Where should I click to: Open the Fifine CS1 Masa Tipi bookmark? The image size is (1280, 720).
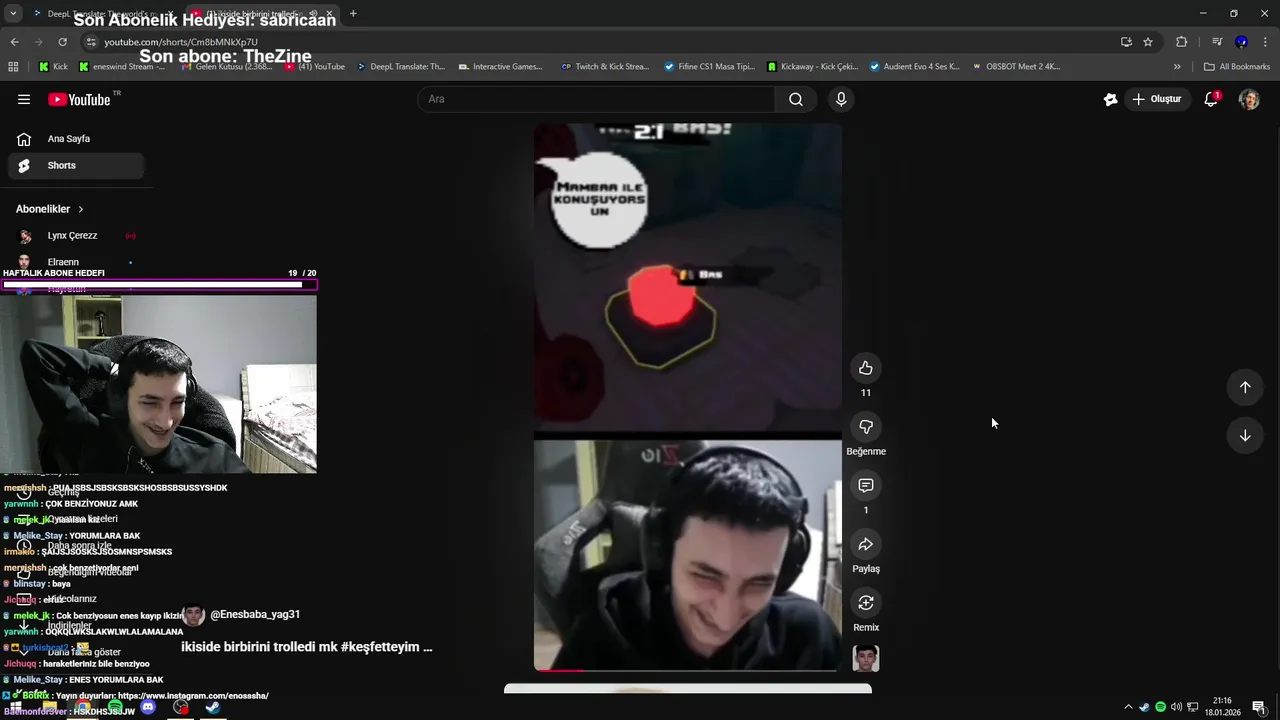click(x=709, y=67)
